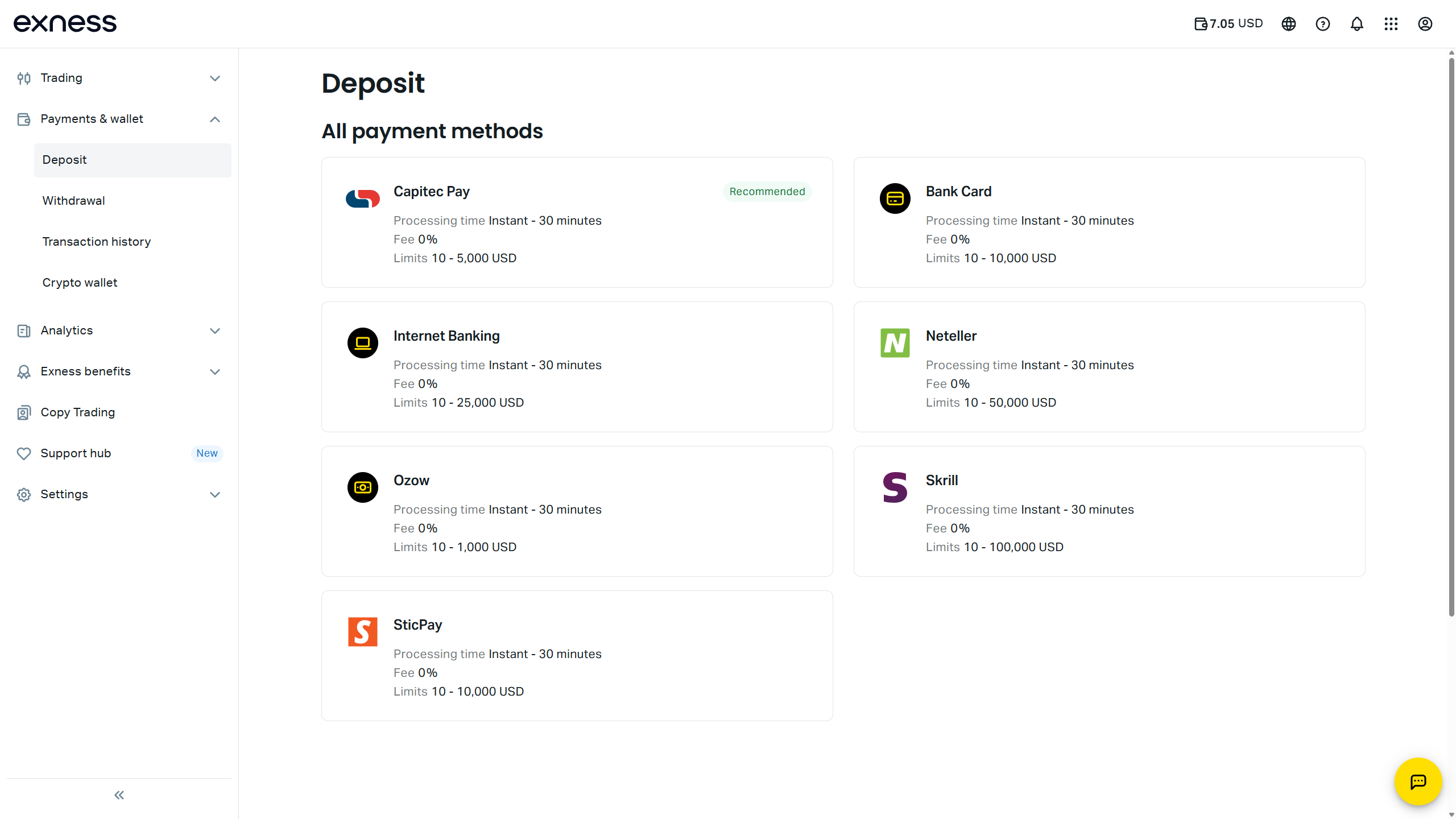
Task: Open the language globe icon
Action: [x=1289, y=24]
